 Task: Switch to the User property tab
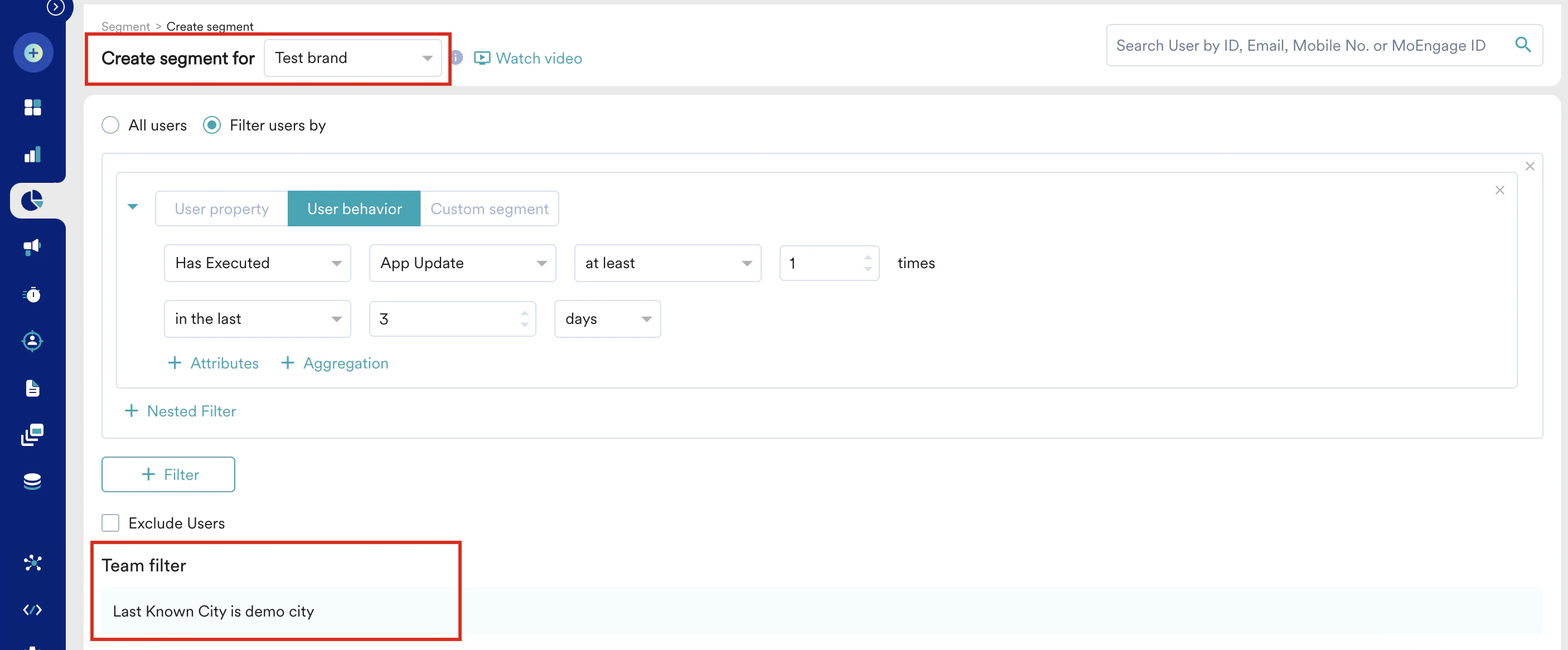click(221, 208)
